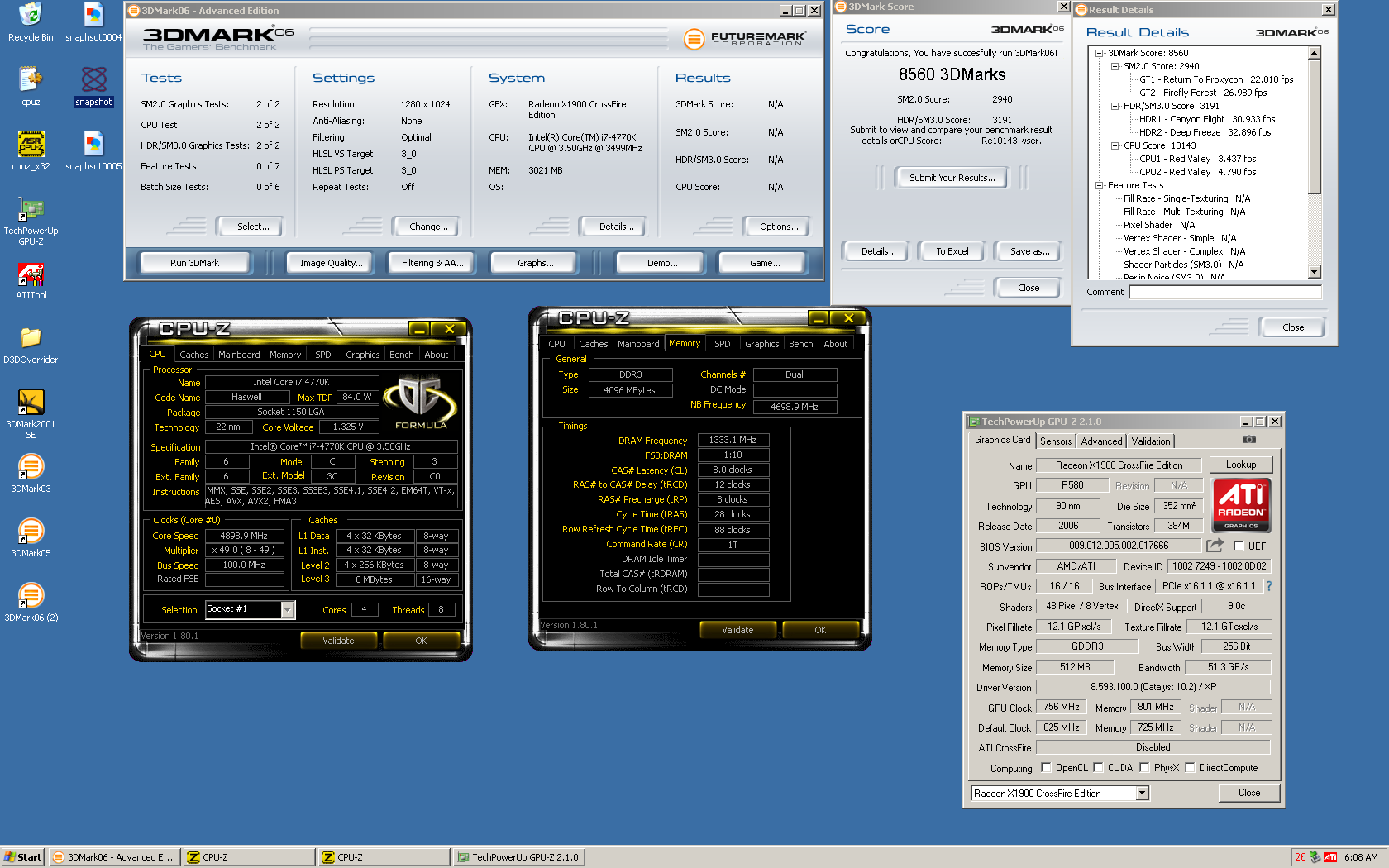Click Close button in GPU-Z window
Screen dimensions: 1389x868
click(x=1249, y=793)
